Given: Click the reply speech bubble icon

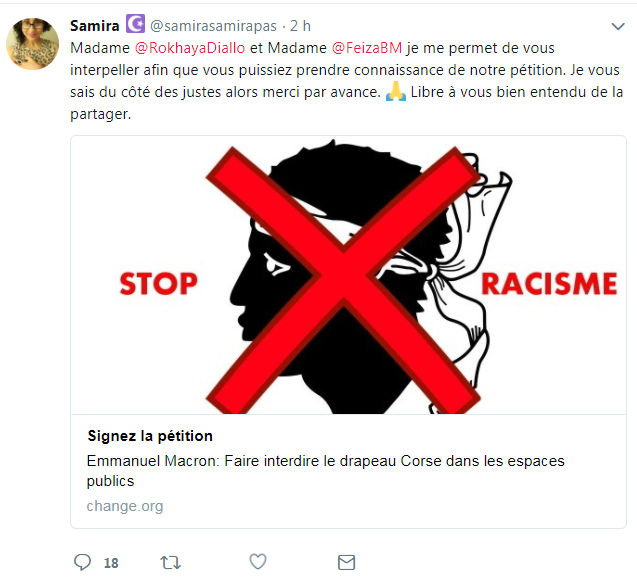Looking at the screenshot, I should coord(82,562).
